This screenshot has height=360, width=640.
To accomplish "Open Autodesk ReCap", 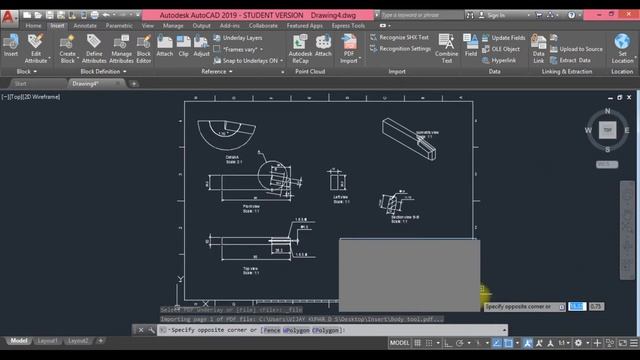I will pos(300,49).
